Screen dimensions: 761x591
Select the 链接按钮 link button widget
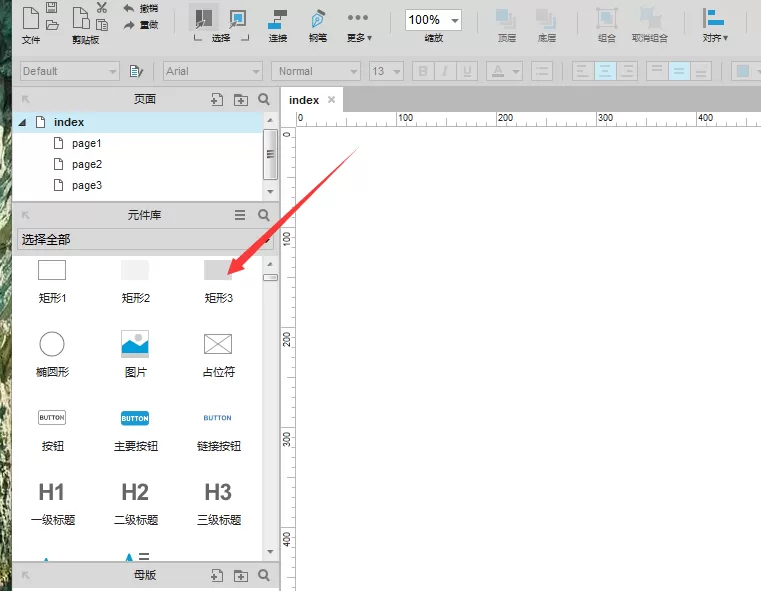pos(218,430)
